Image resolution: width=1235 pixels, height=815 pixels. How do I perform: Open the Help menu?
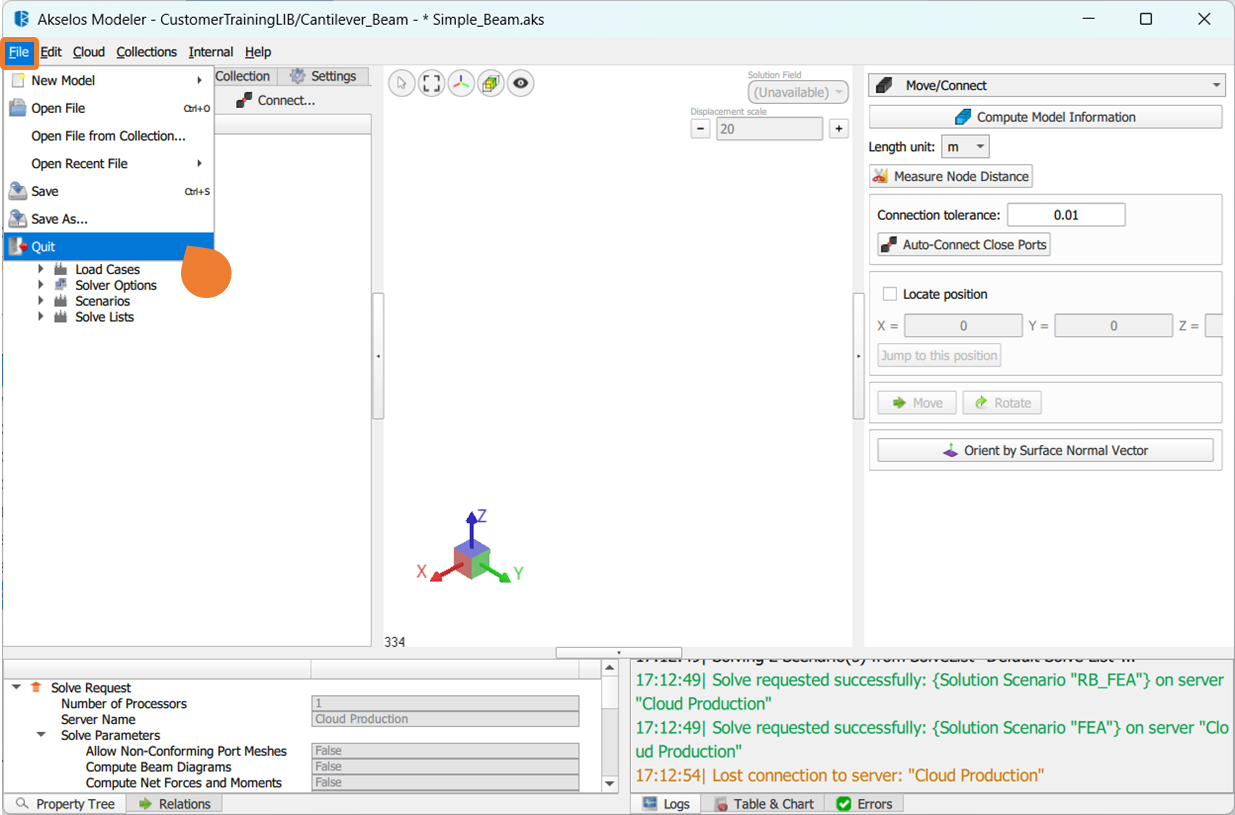pyautogui.click(x=258, y=52)
